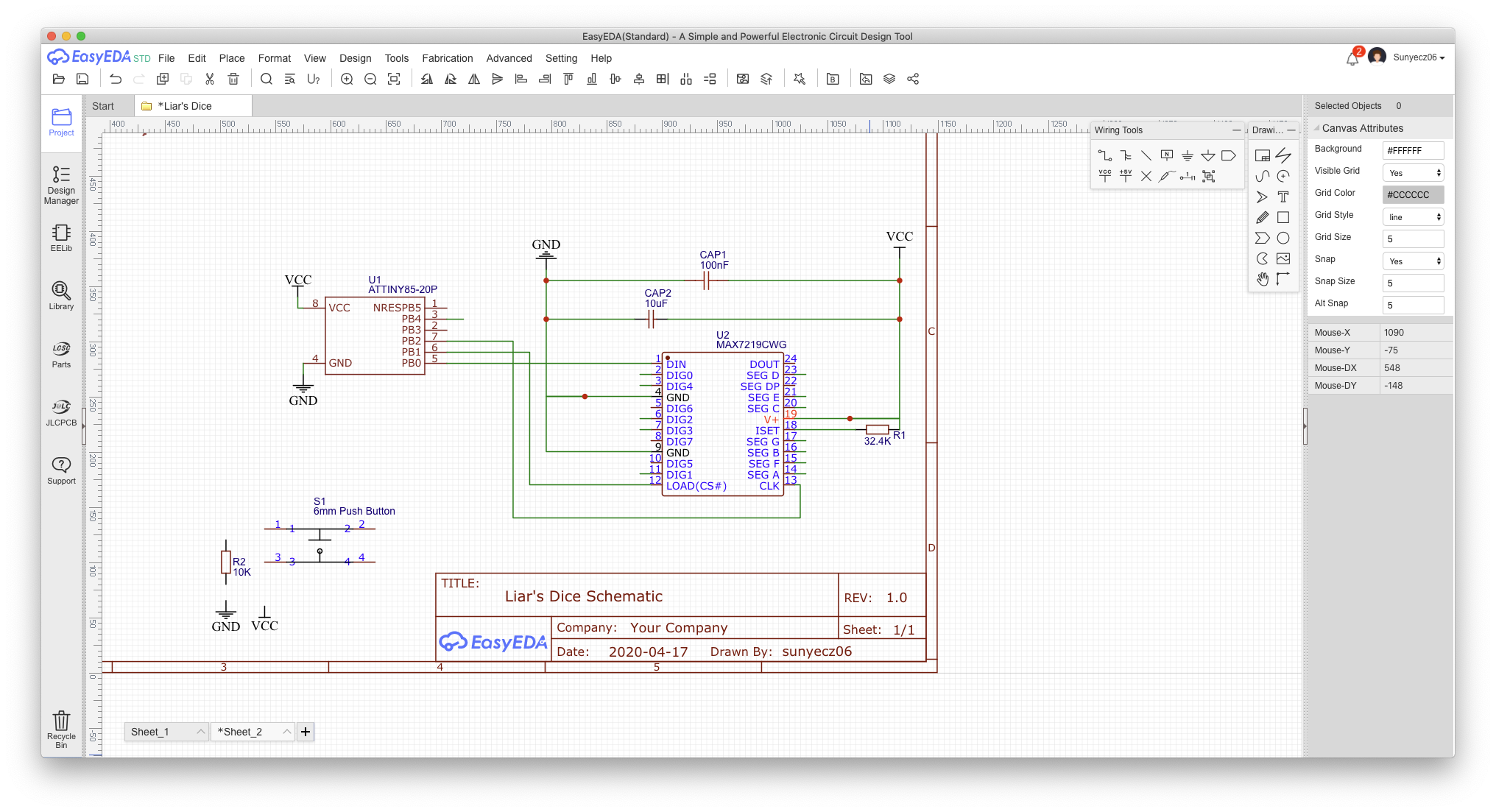1496x812 pixels.
Task: Select the No Connect flag tool
Action: tap(1146, 176)
